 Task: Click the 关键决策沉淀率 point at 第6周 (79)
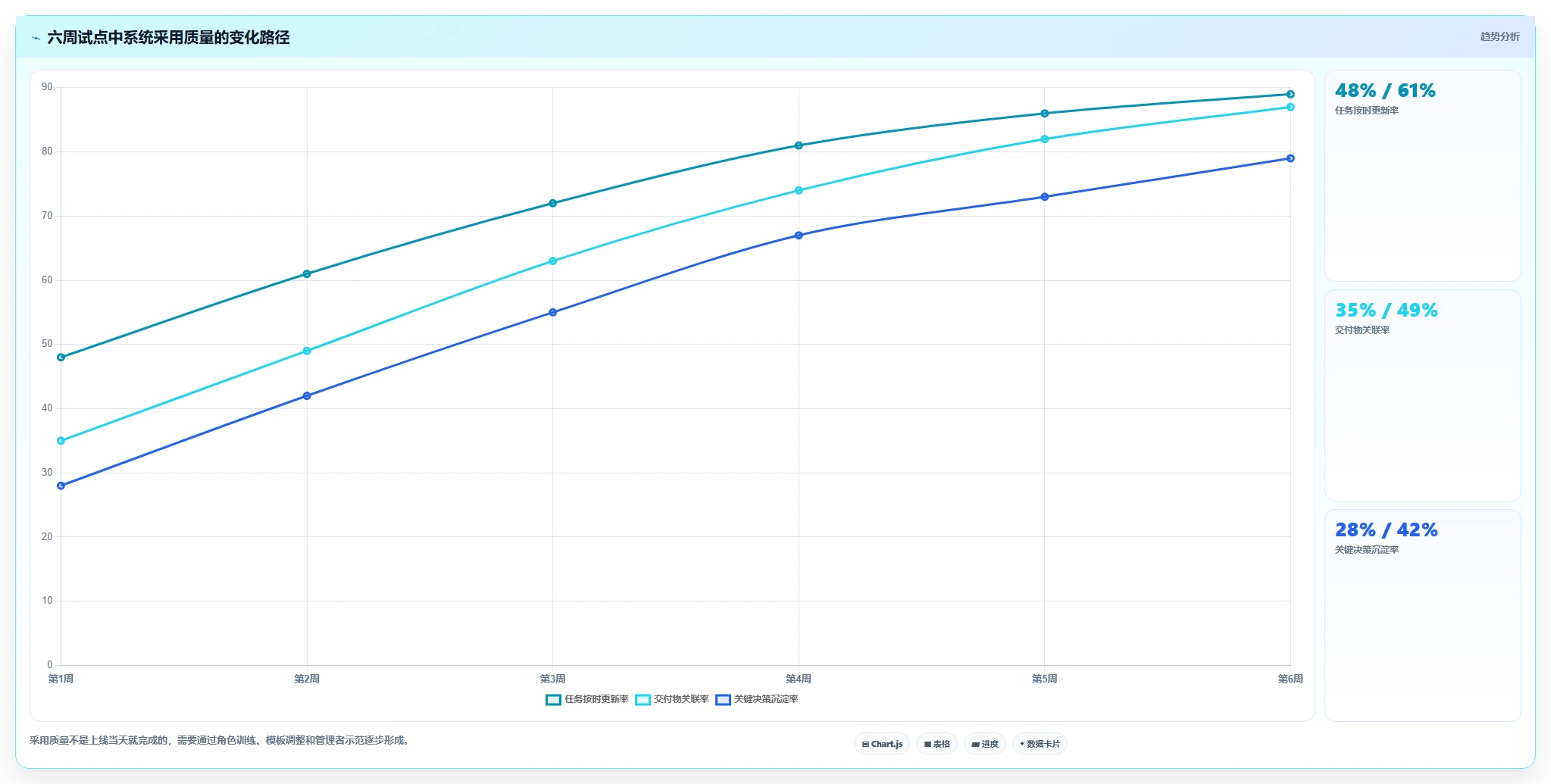pos(1290,158)
